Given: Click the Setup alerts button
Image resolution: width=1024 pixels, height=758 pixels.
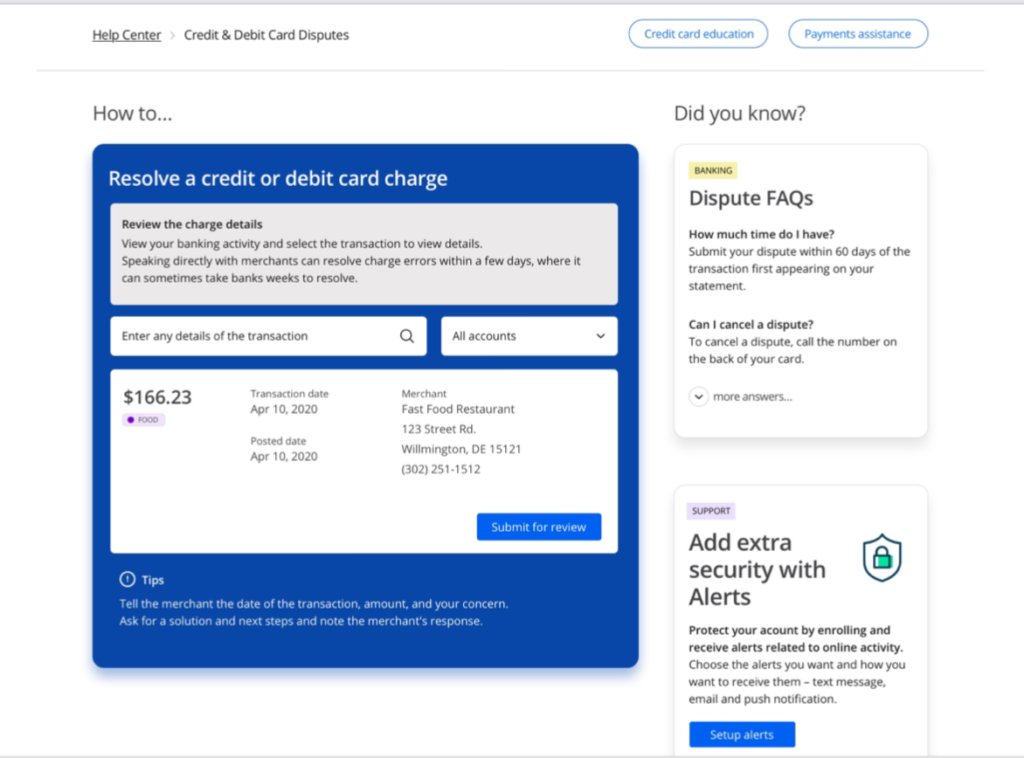Looking at the screenshot, I should 741,734.
